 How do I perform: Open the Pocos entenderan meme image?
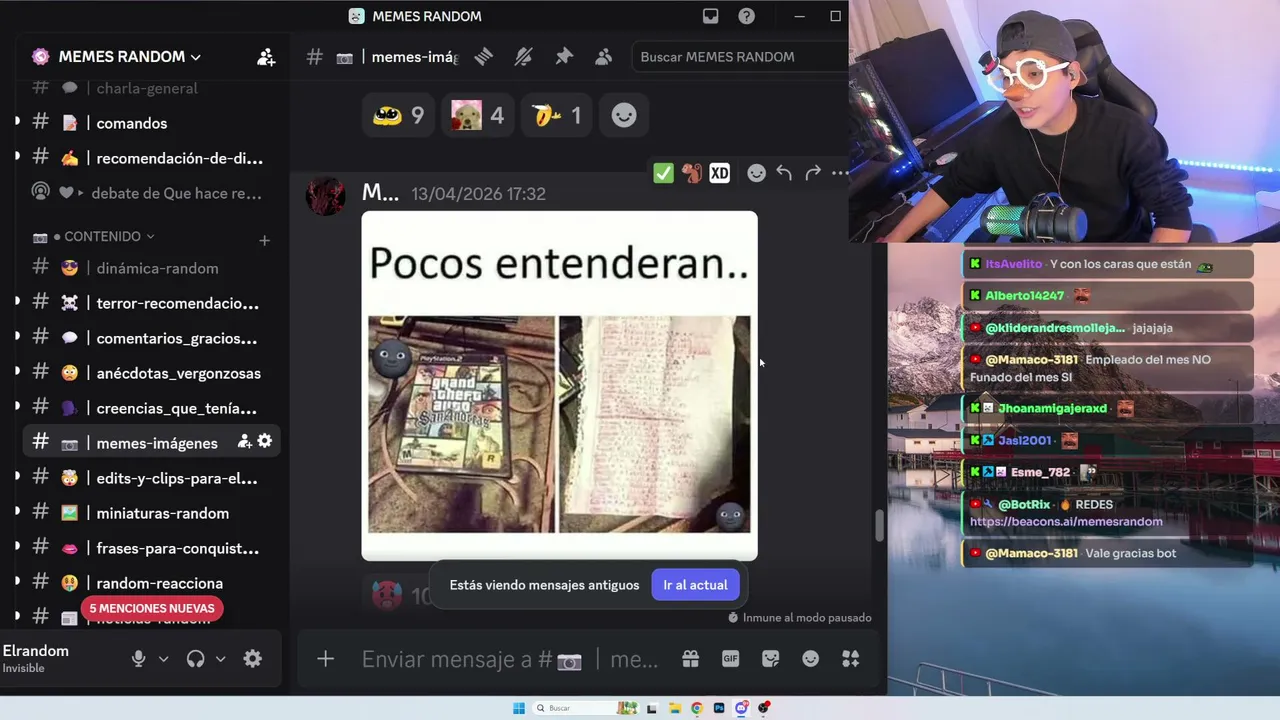559,386
